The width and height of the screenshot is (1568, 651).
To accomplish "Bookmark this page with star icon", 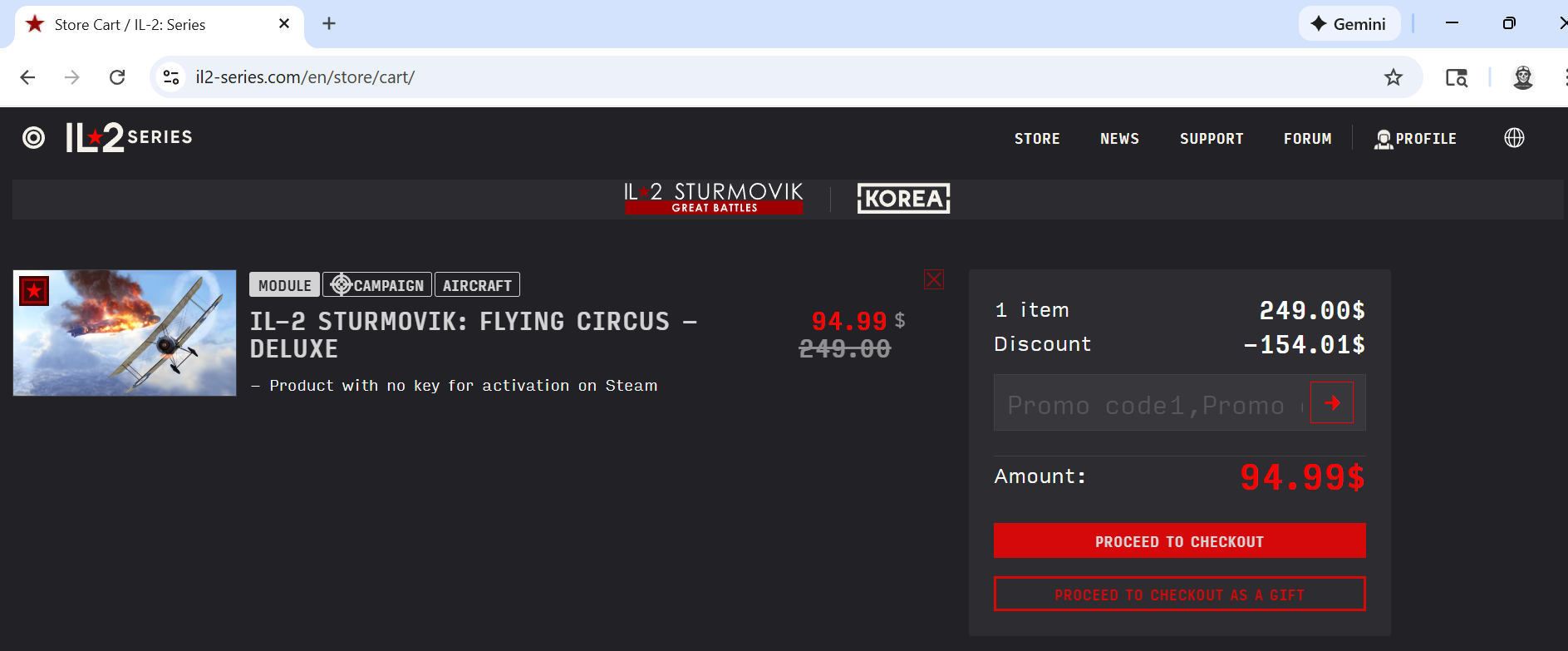I will 1393,77.
